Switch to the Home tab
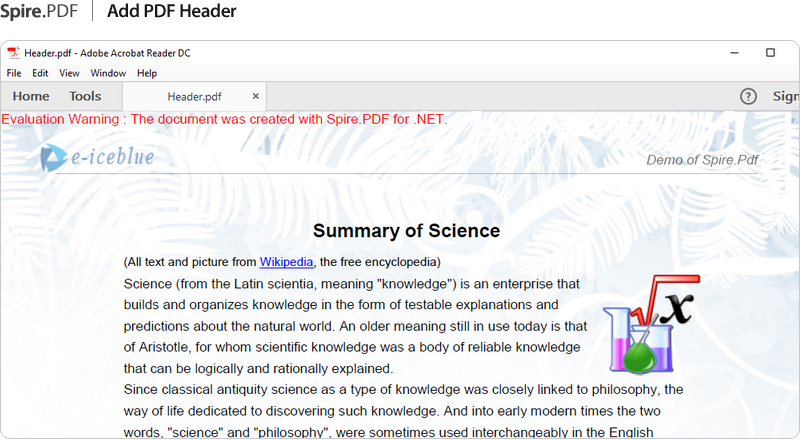800x440 pixels. pyautogui.click(x=31, y=96)
